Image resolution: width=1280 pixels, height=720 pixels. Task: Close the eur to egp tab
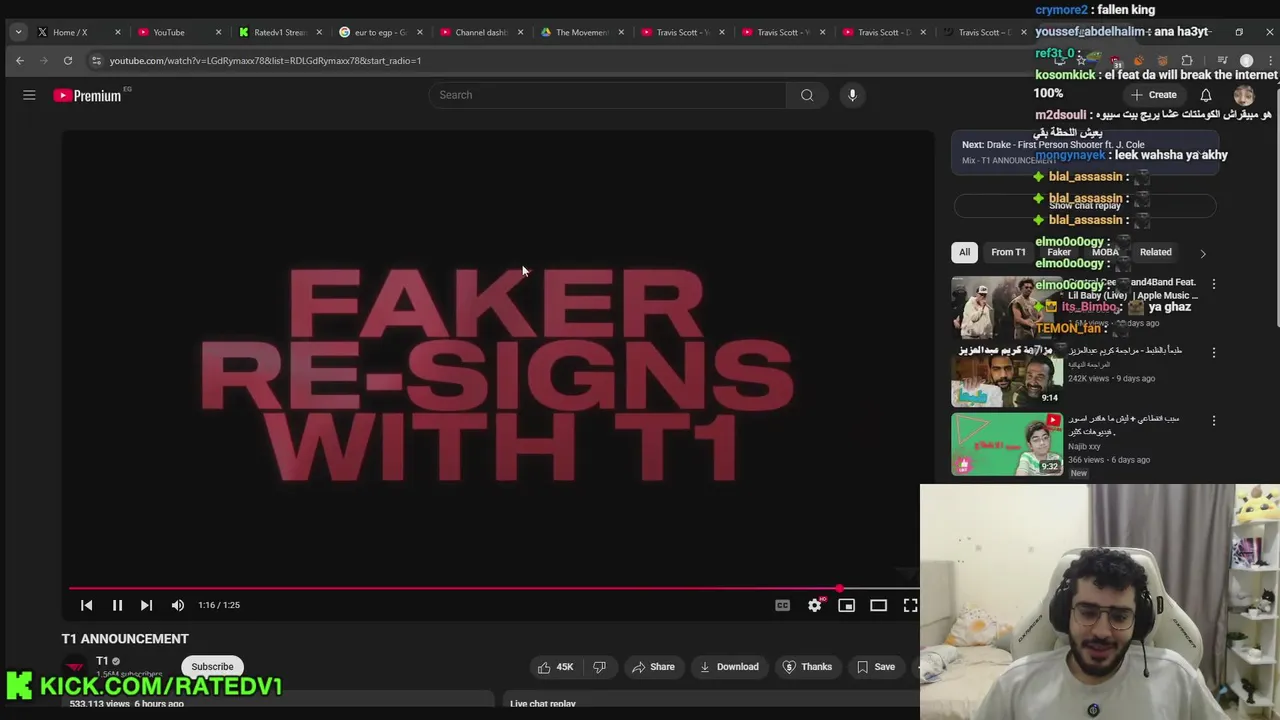click(420, 32)
